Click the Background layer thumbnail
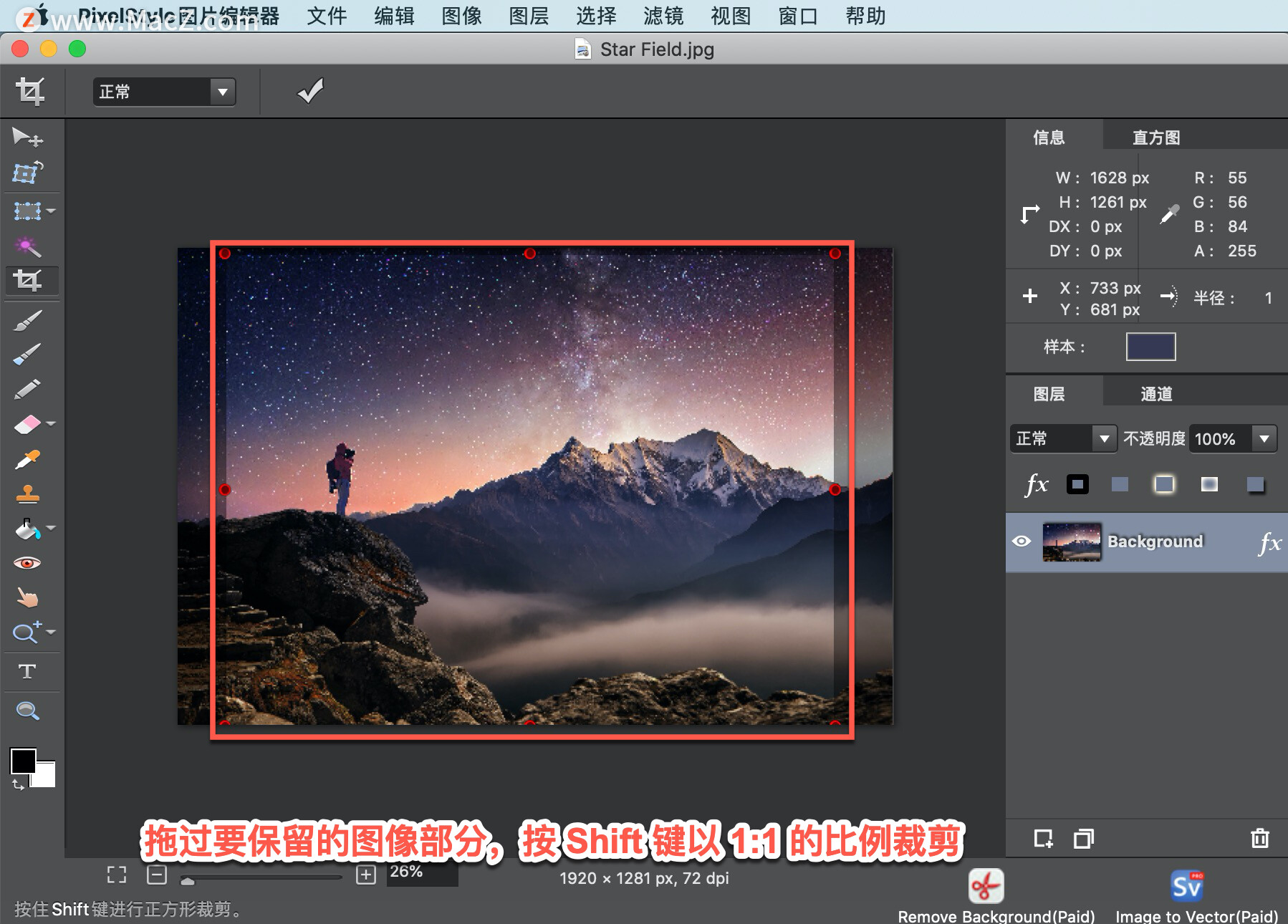This screenshot has width=1288, height=924. pos(1072,542)
